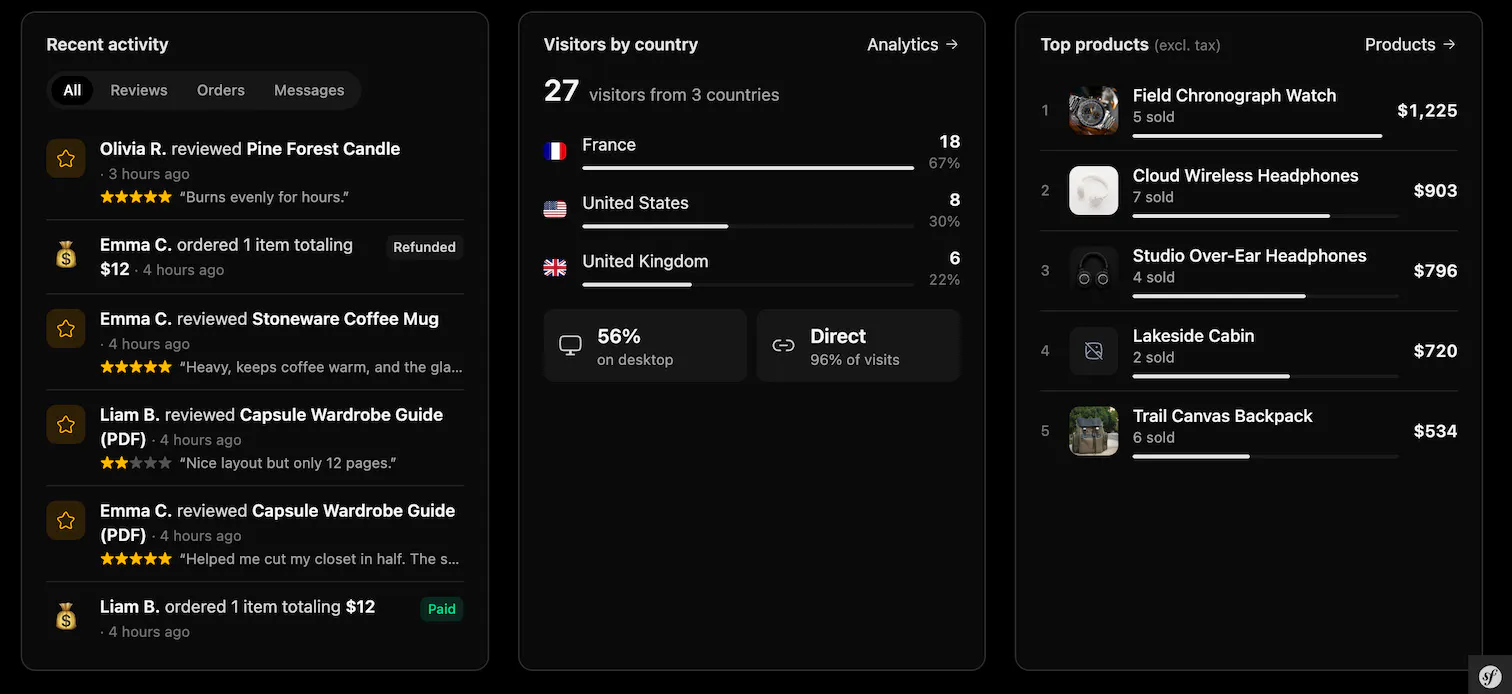Click the "2 sold" label under Lakeside Cabin
This screenshot has width=1512, height=694.
[x=1153, y=357]
